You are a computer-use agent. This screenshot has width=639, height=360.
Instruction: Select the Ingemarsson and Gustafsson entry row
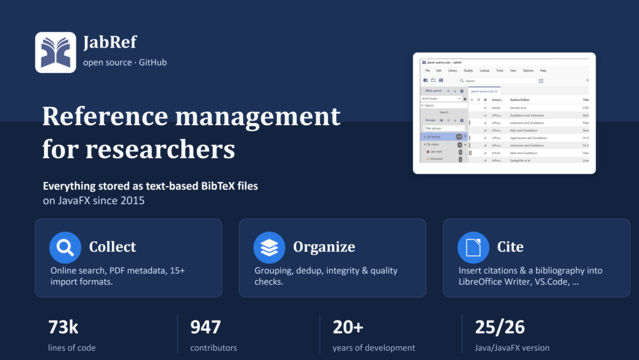tap(529, 138)
